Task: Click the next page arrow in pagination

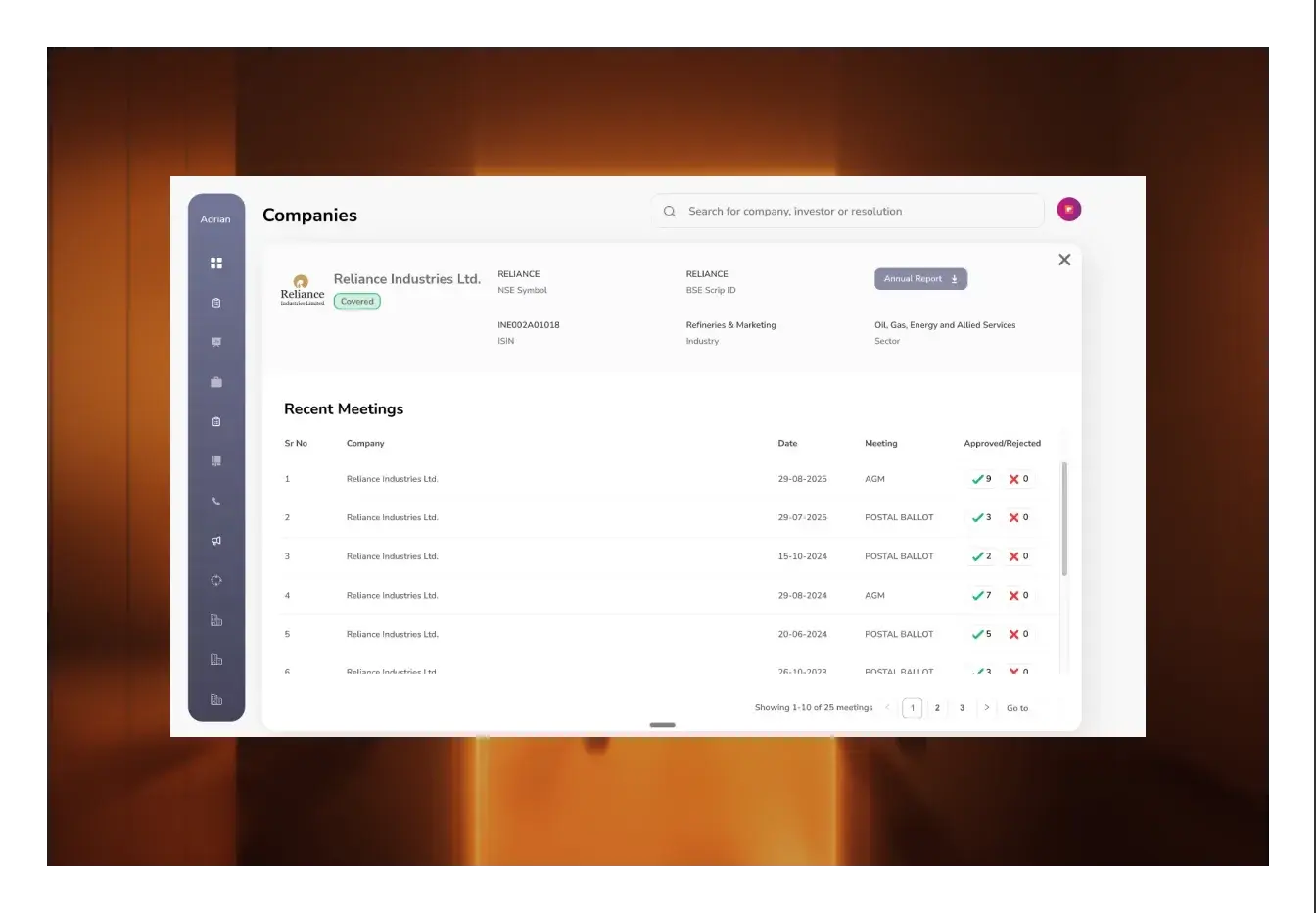Action: point(986,707)
